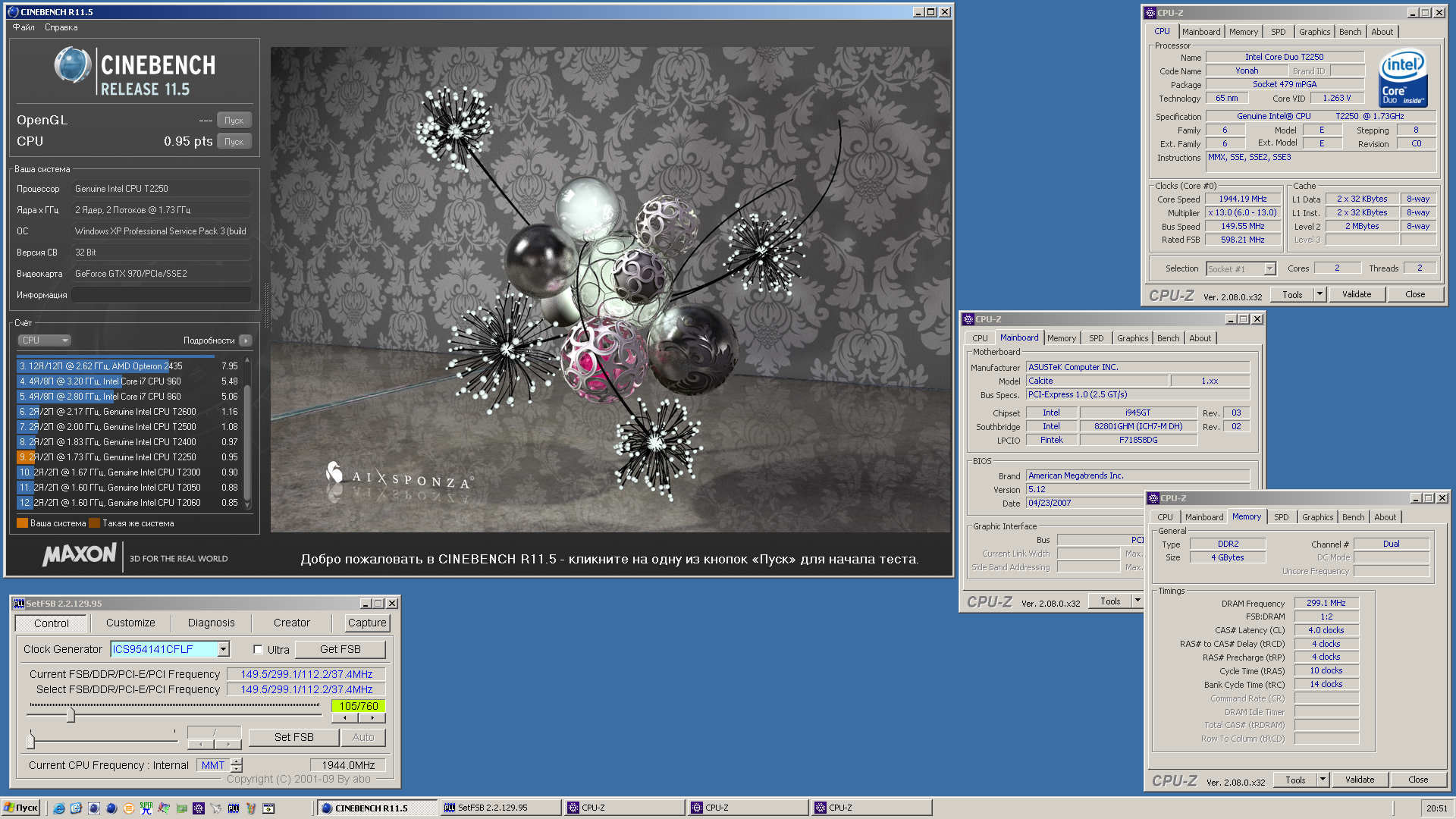Select Graphics tab in the Memory CPU-Z window
1456x819 pixels.
point(1317,517)
